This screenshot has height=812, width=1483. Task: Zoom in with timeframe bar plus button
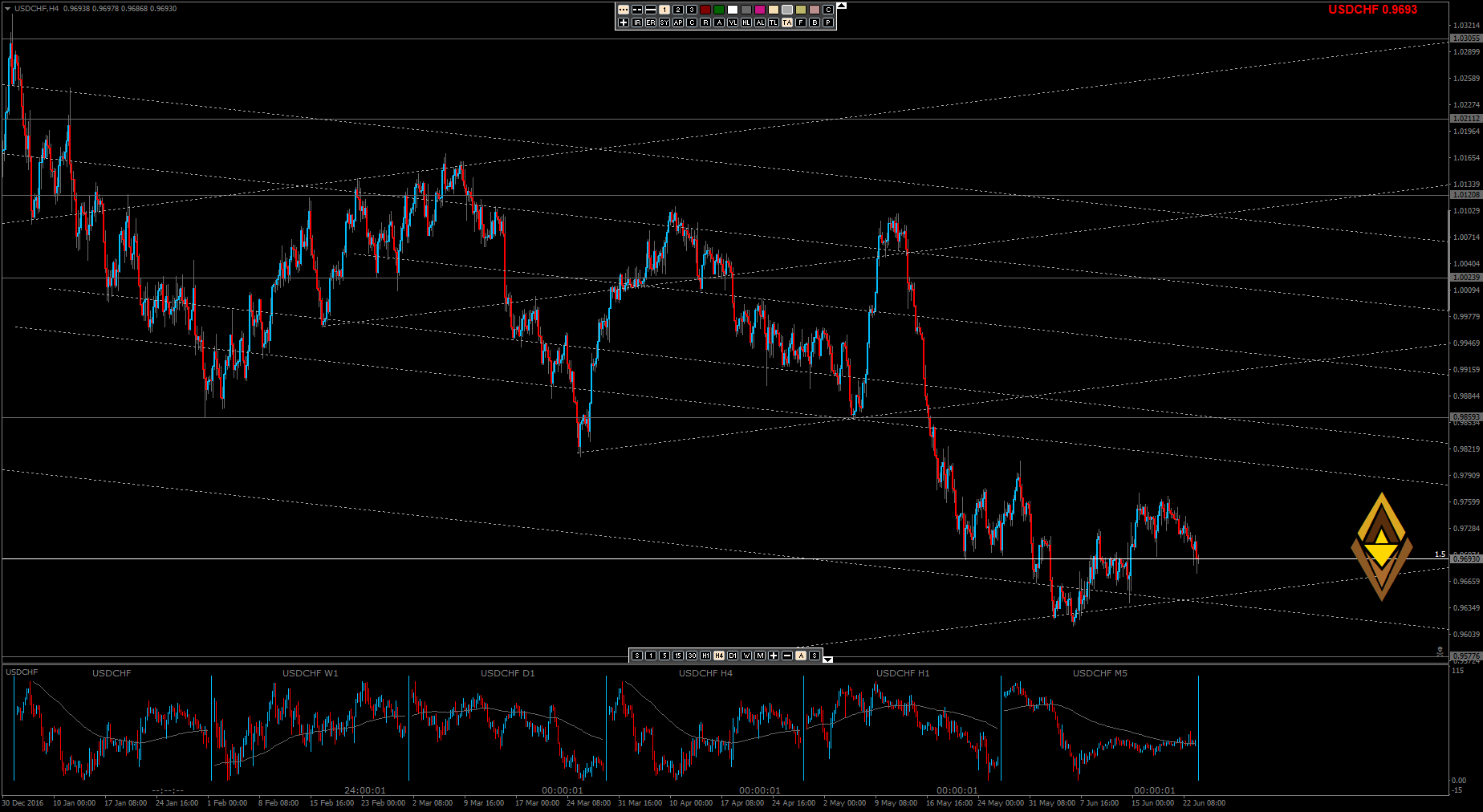774,656
